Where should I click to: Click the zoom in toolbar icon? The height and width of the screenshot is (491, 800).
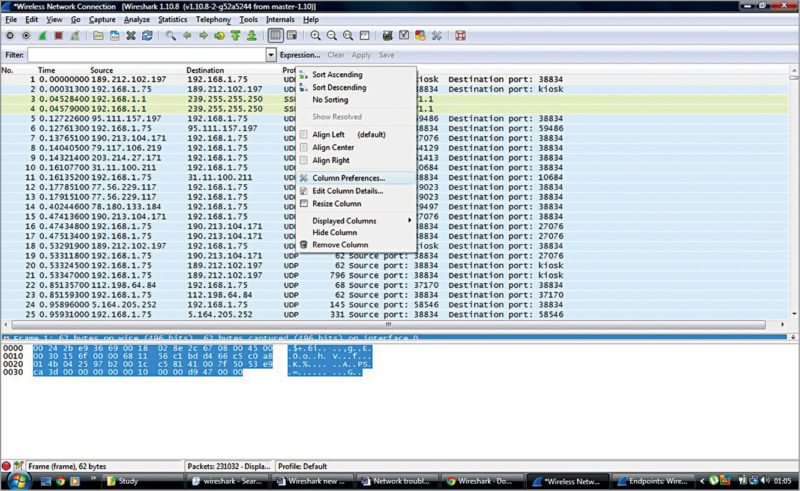pyautogui.click(x=315, y=35)
